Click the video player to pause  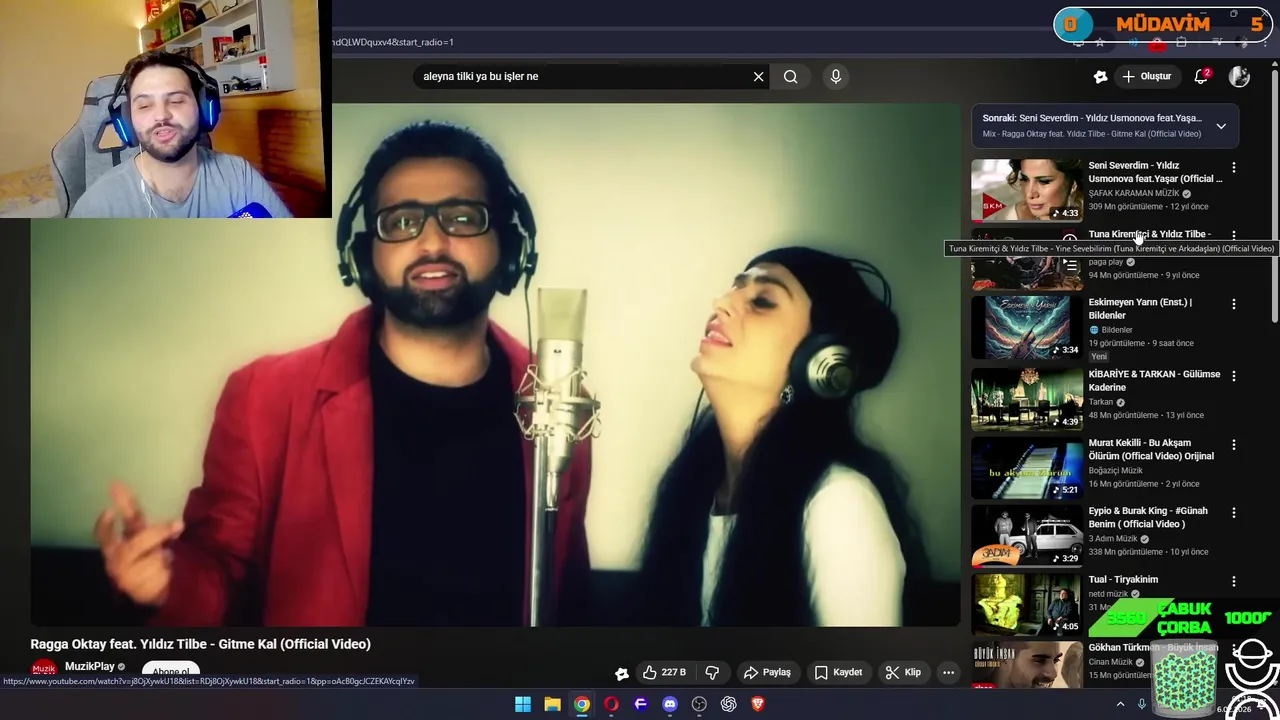(x=495, y=365)
